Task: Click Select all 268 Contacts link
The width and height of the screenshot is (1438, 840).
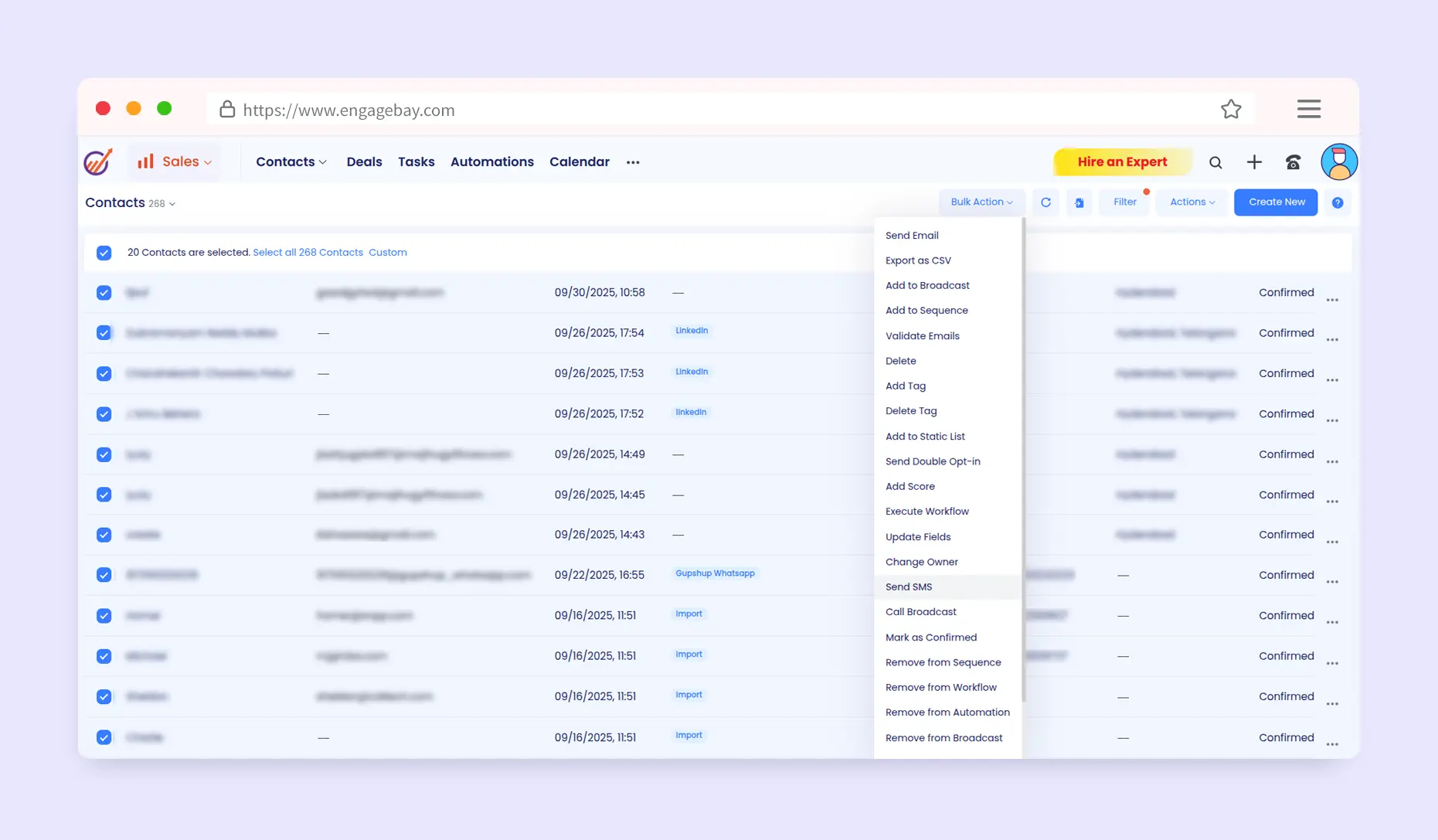Action: coord(308,253)
